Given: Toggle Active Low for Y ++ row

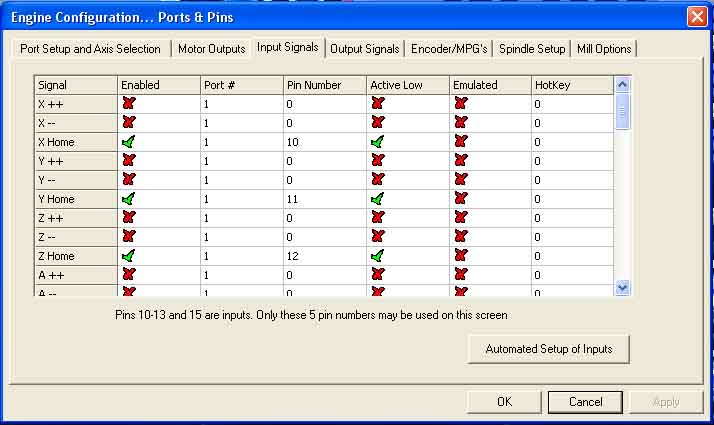Looking at the screenshot, I should tap(378, 160).
